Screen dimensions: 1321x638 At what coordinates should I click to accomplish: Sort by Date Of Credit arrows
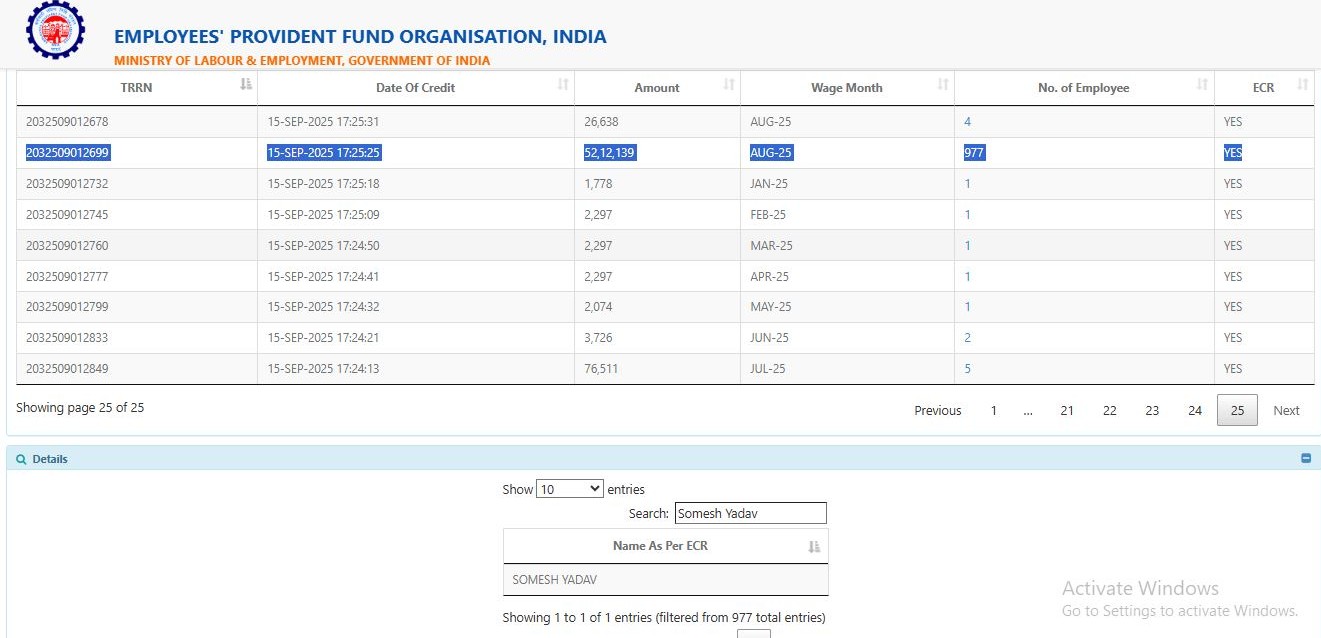point(563,86)
